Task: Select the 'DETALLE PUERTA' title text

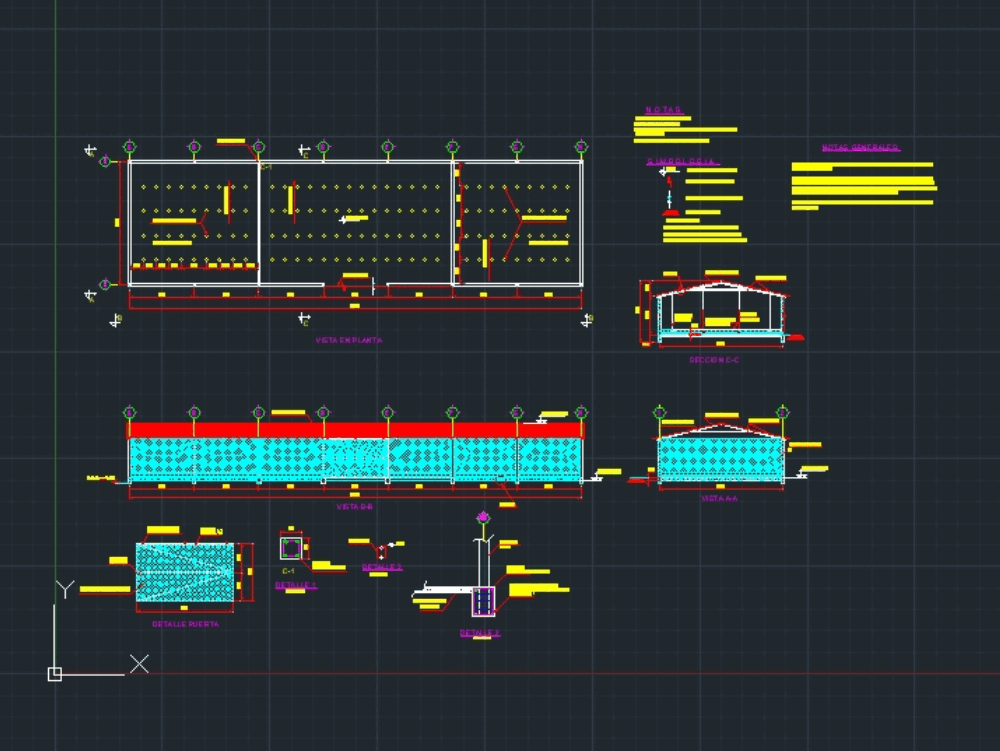Action: [x=185, y=624]
